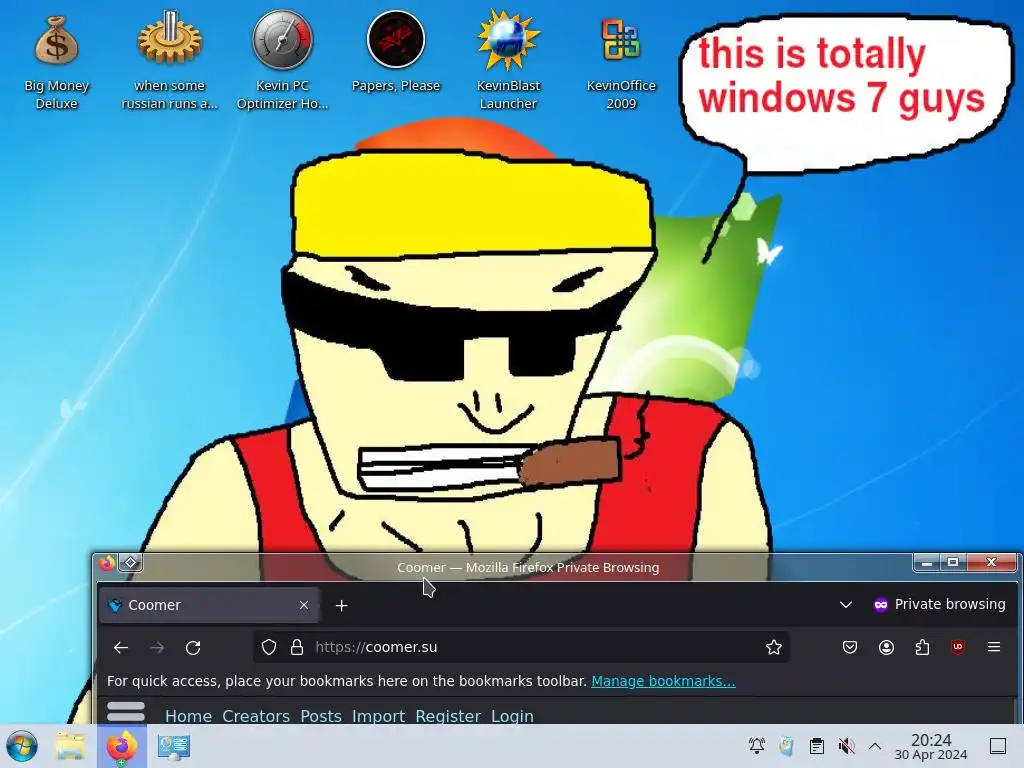Image resolution: width=1024 pixels, height=768 pixels.
Task: Open the clock showing 20:24
Action: coord(931,746)
